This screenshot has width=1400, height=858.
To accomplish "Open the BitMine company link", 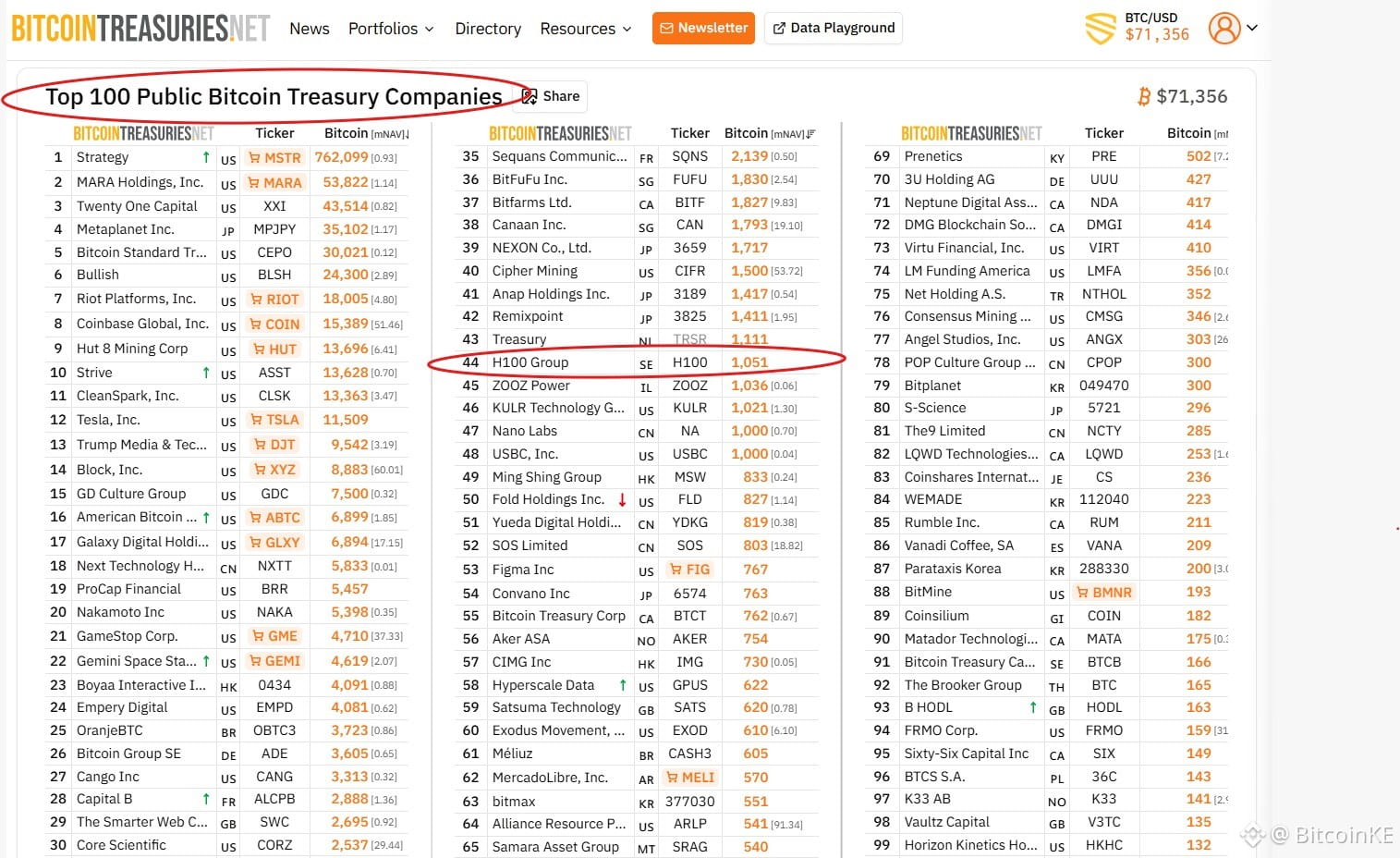I will tap(928, 592).
